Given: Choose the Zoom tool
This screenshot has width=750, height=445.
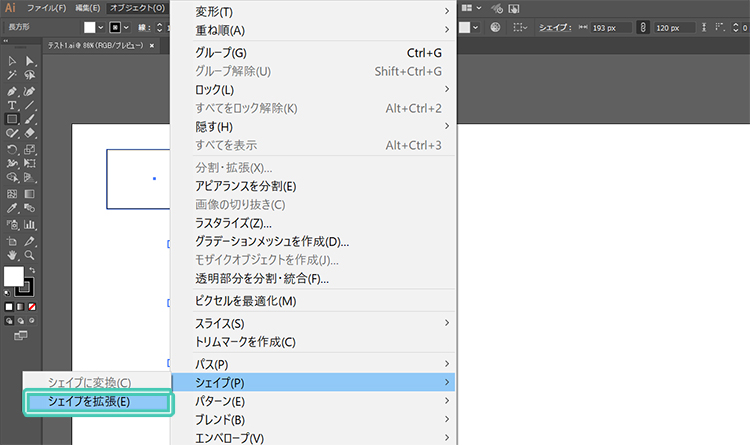Looking at the screenshot, I should pos(30,255).
